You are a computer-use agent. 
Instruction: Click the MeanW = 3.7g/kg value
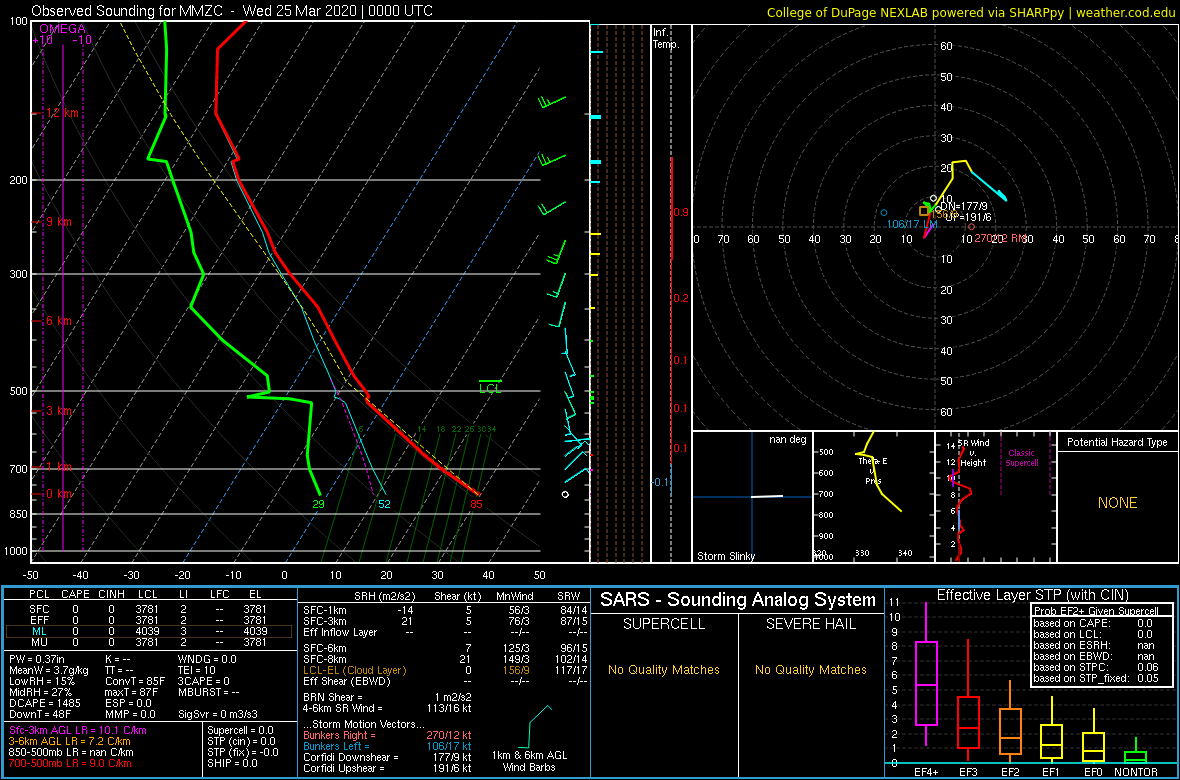[x=50, y=670]
